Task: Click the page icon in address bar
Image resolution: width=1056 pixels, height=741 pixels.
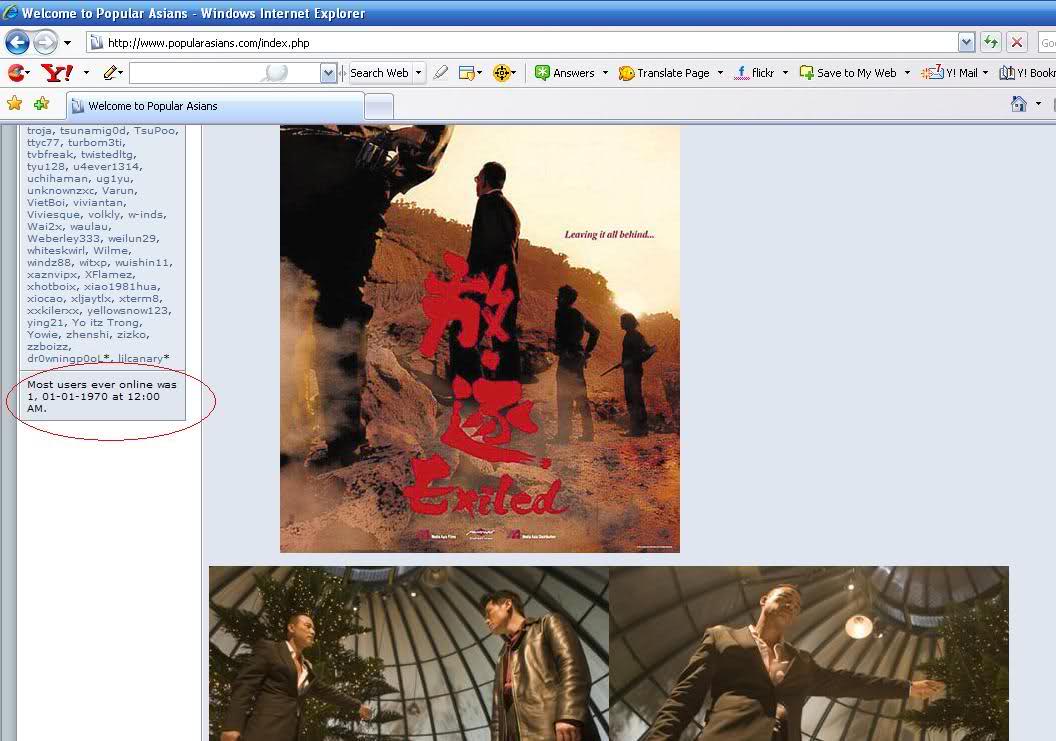Action: pyautogui.click(x=96, y=43)
